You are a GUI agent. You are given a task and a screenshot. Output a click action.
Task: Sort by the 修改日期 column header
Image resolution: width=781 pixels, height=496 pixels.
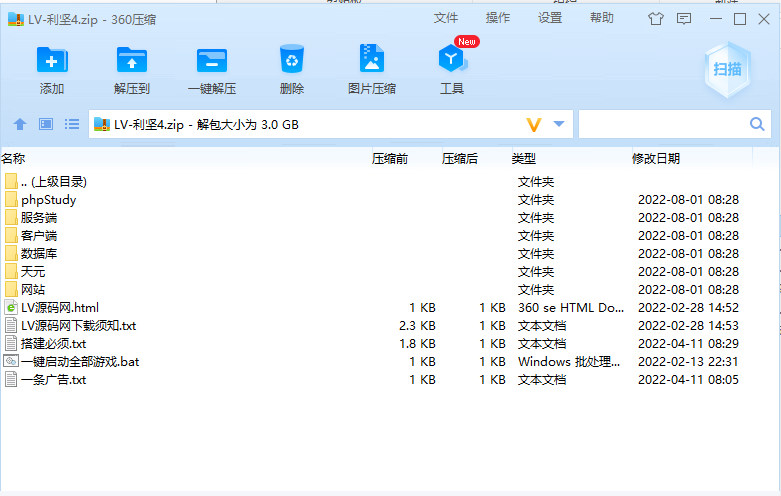pos(655,159)
